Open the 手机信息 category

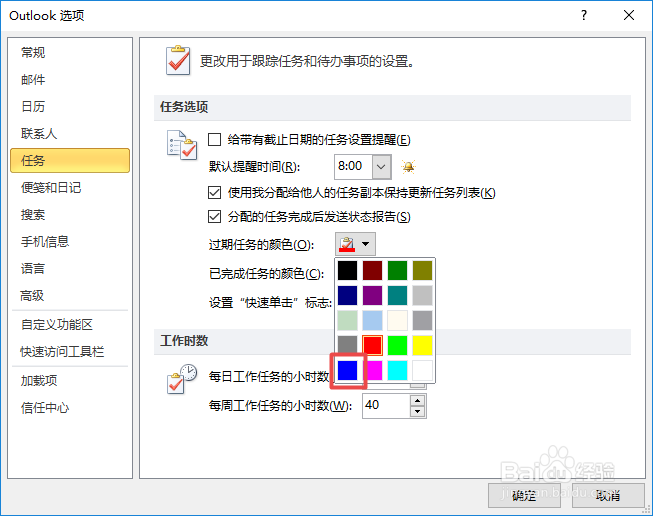(x=70, y=242)
